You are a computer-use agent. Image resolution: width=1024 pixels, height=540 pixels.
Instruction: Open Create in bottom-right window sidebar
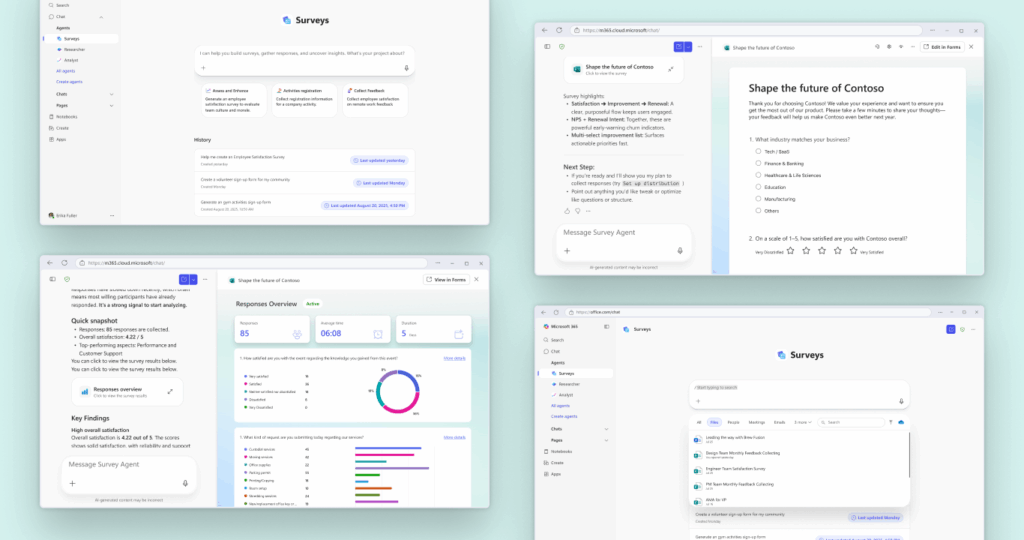point(553,463)
